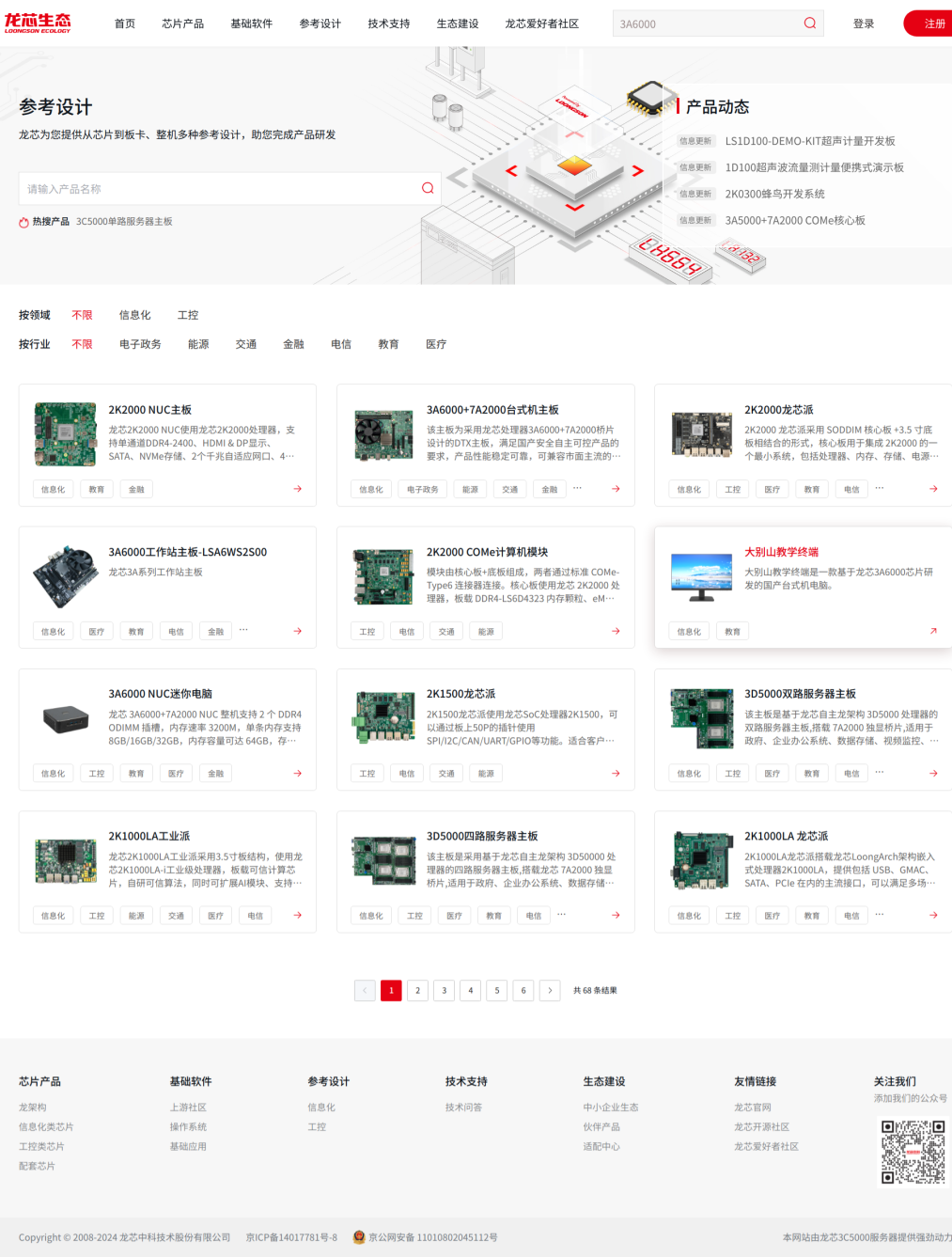
Task: Click the right red carousel arrow
Action: click(637, 171)
